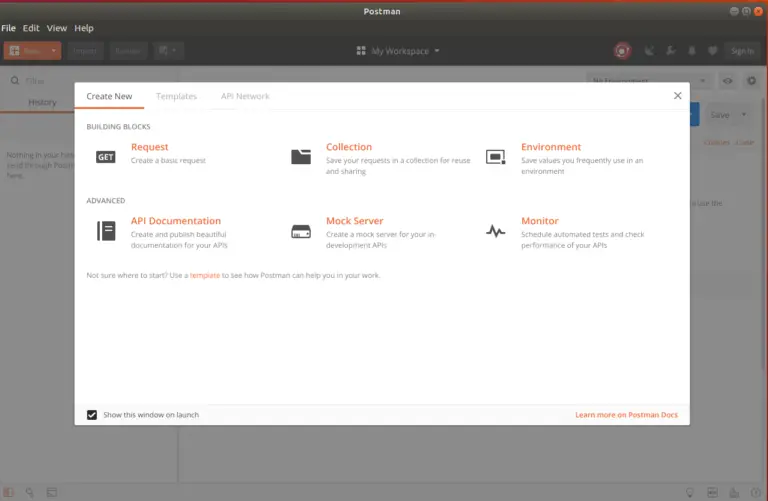Screen dimensions: 768x501
Task: Click the Request heading link
Action: (149, 147)
